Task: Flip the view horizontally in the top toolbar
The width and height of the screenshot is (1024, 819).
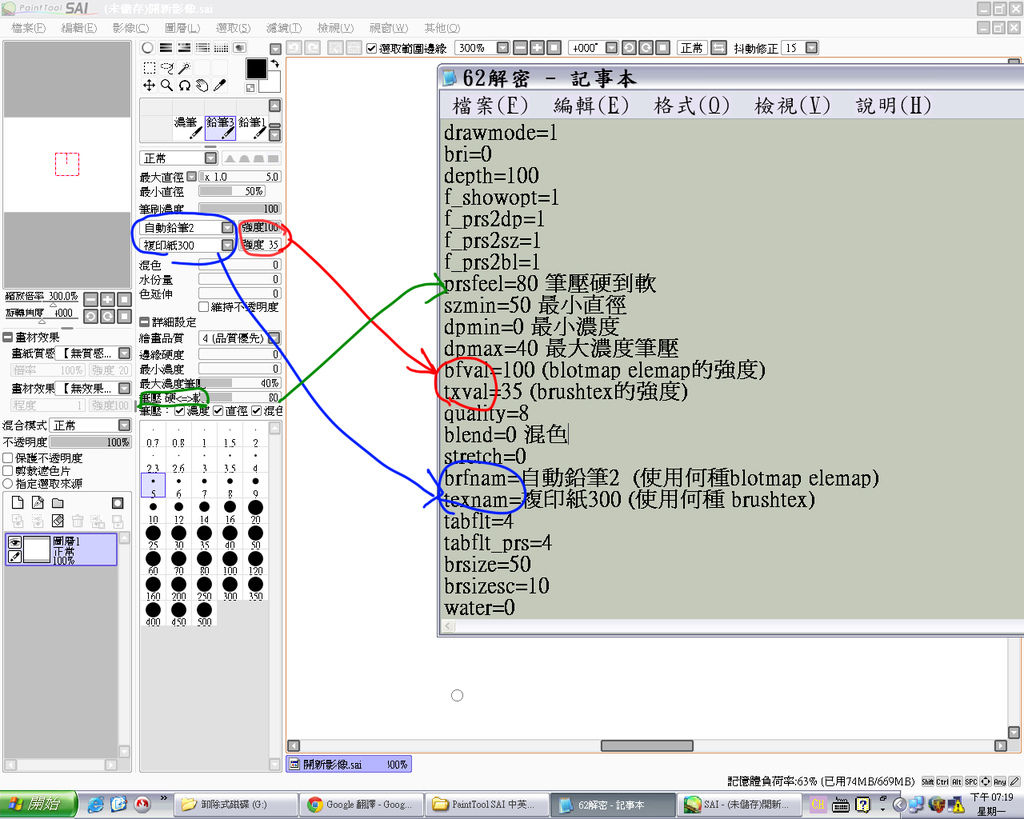Action: (718, 48)
